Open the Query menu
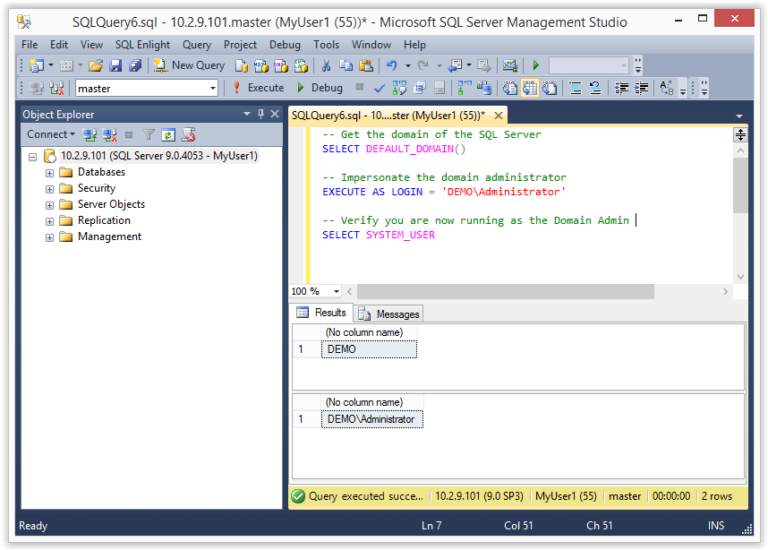Viewport: 768px width, 550px height. (196, 45)
